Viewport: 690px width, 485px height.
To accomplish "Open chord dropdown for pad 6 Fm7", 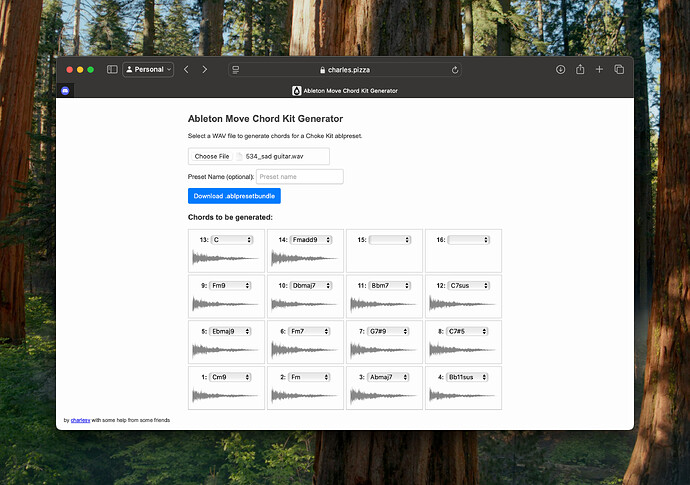I will click(309, 331).
